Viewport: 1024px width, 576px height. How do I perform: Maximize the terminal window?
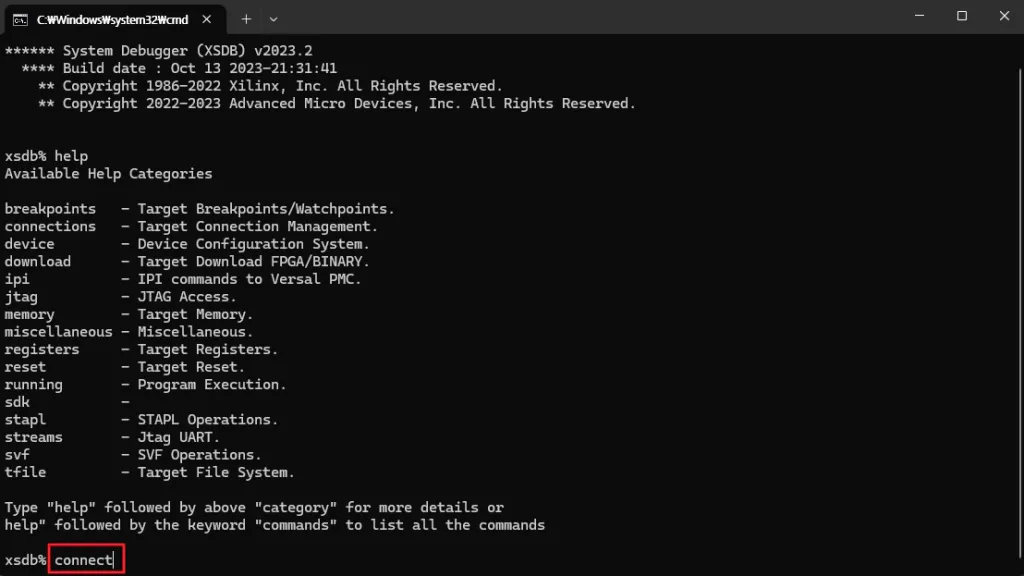pos(962,16)
